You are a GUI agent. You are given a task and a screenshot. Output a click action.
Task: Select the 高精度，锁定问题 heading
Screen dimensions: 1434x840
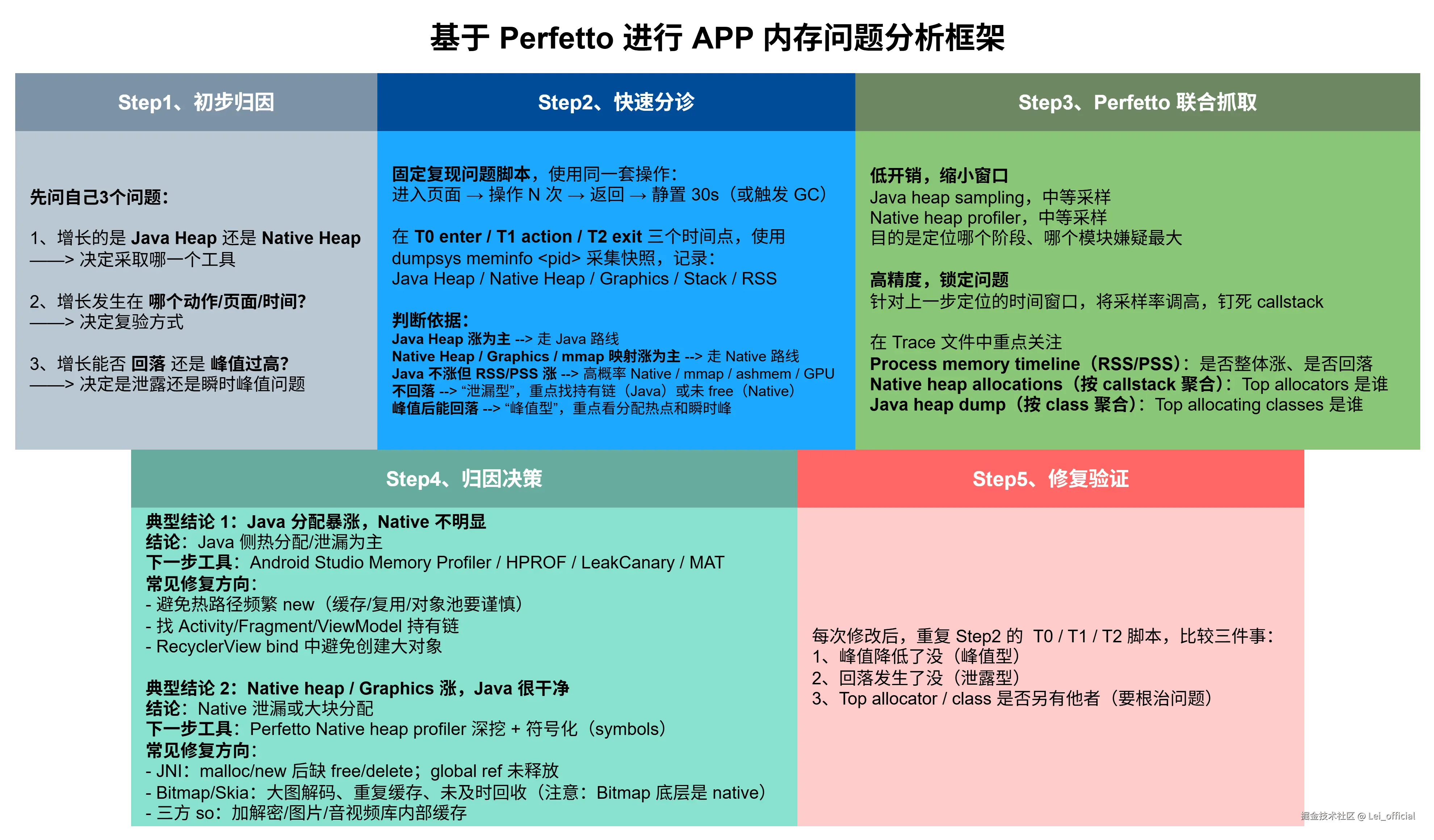[x=939, y=280]
